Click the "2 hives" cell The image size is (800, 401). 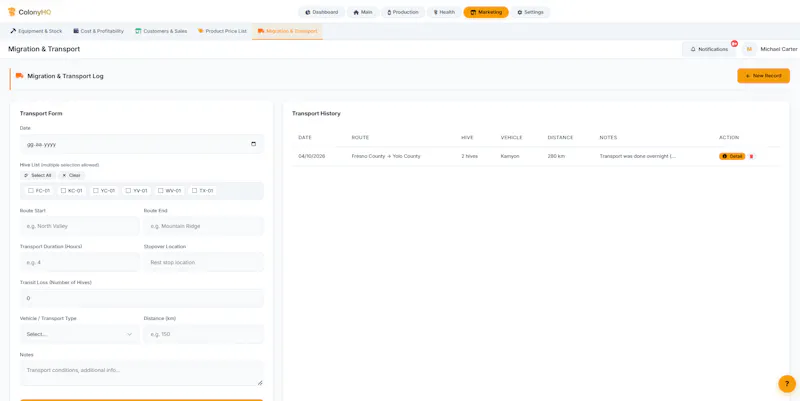click(469, 156)
